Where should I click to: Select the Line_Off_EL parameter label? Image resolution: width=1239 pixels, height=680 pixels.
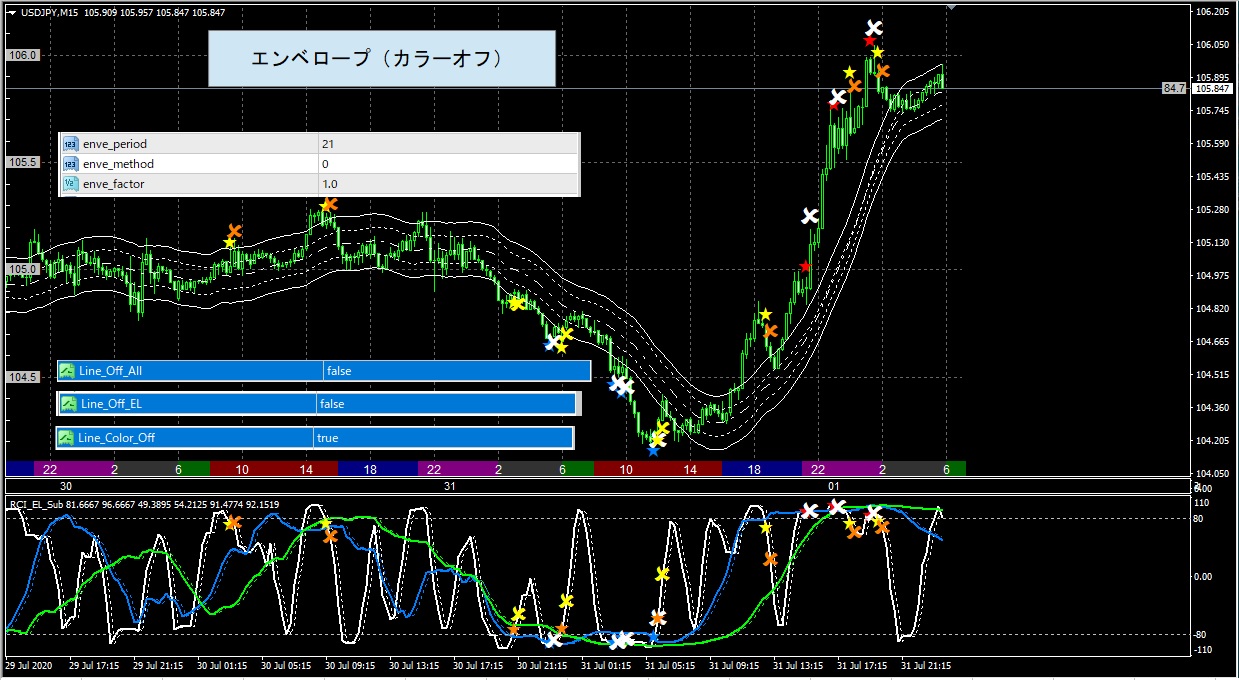click(x=111, y=404)
